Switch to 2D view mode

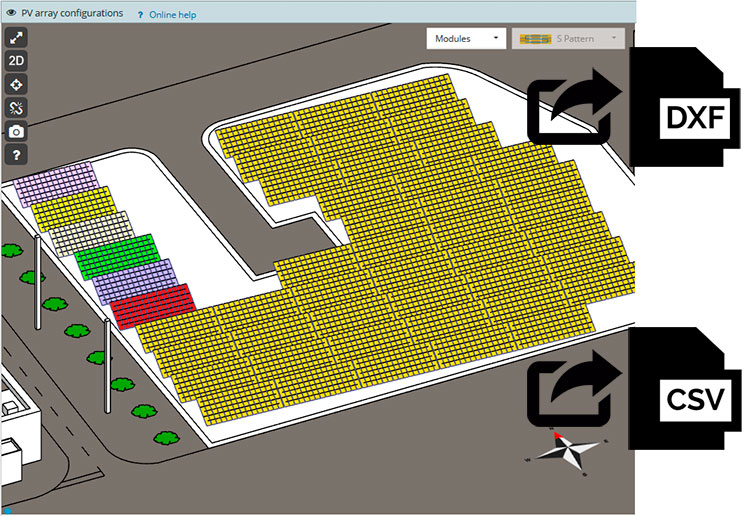pos(16,61)
